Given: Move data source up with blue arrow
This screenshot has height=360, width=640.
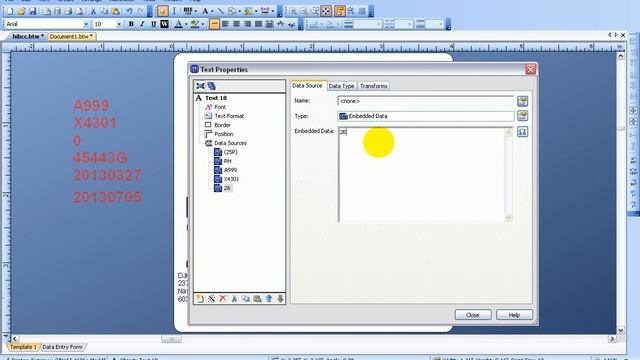Looking at the screenshot, I should [x=269, y=299].
